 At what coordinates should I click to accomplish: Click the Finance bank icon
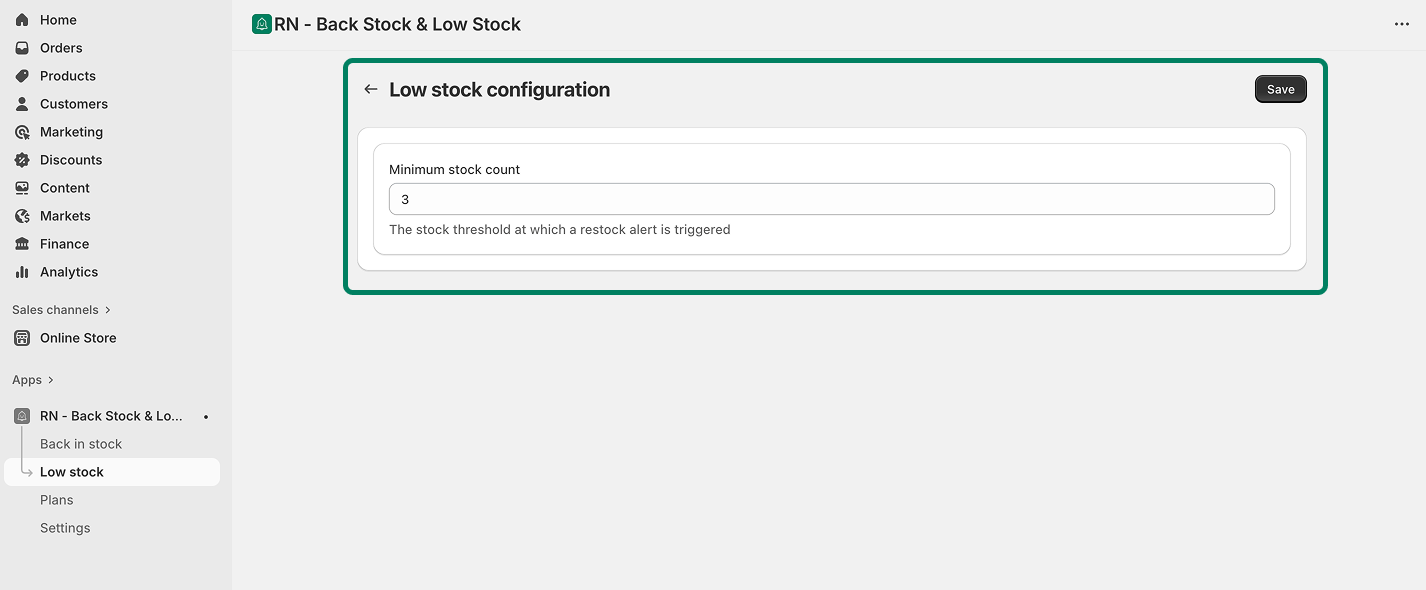tap(22, 244)
